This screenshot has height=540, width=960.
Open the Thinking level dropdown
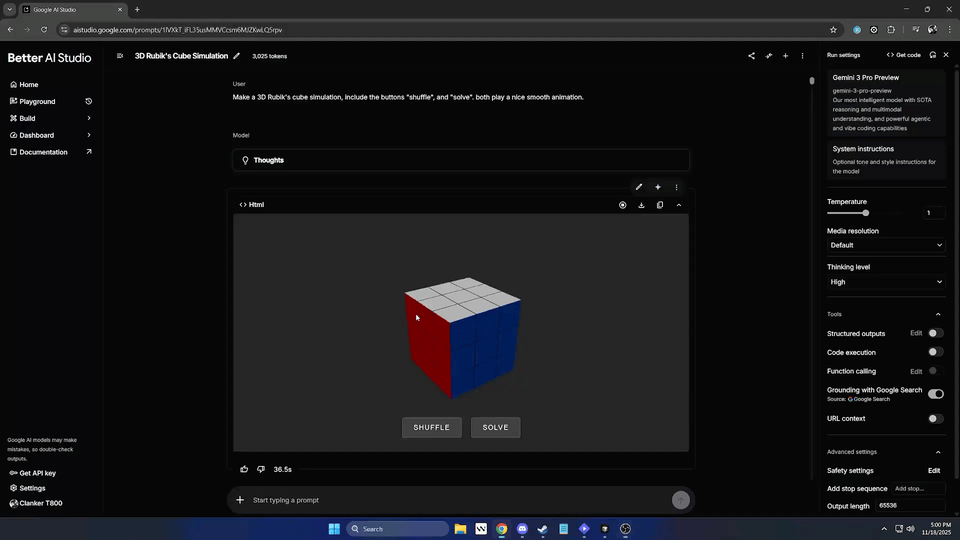885,282
